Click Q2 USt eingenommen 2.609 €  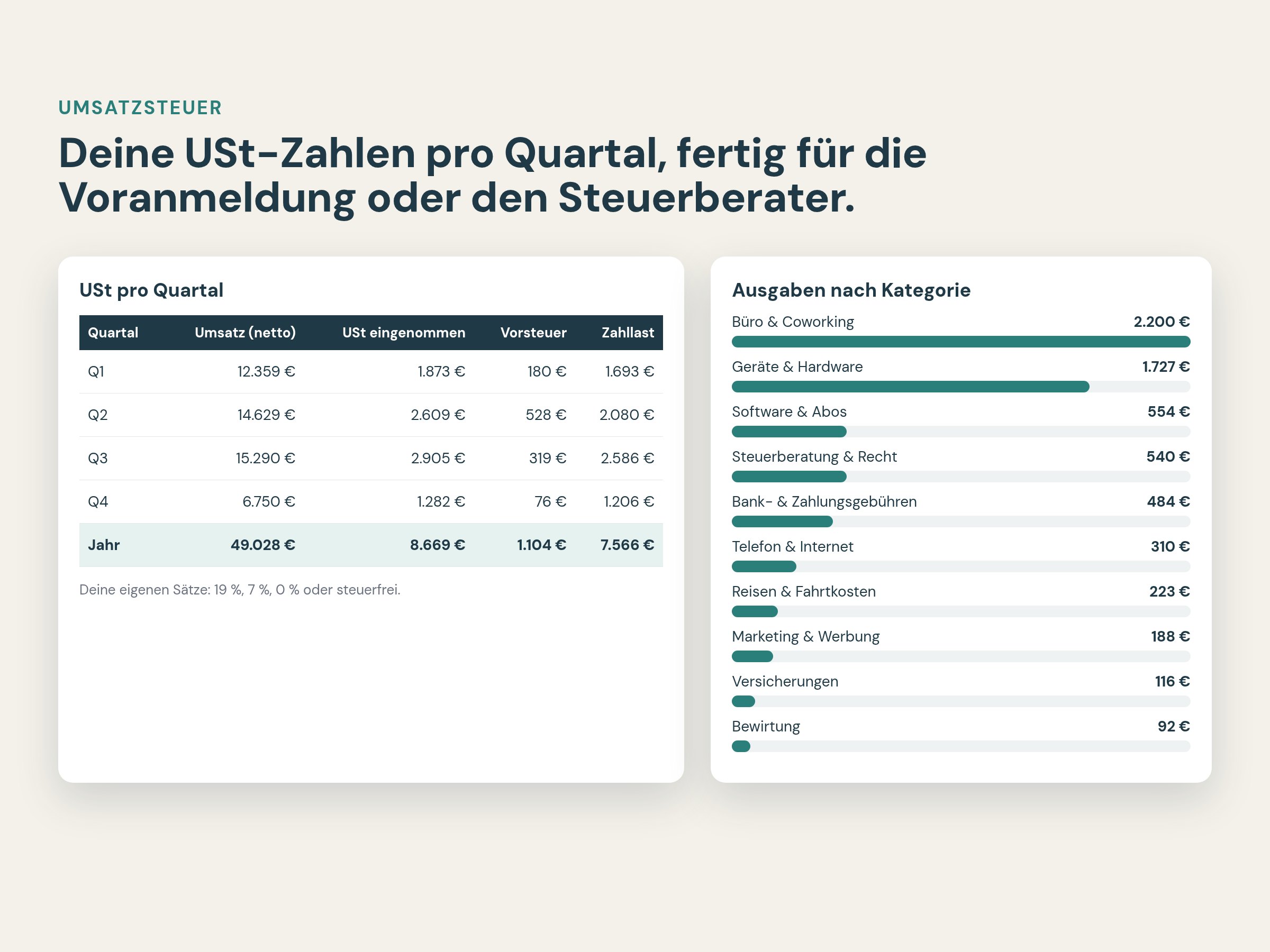pyautogui.click(x=438, y=415)
